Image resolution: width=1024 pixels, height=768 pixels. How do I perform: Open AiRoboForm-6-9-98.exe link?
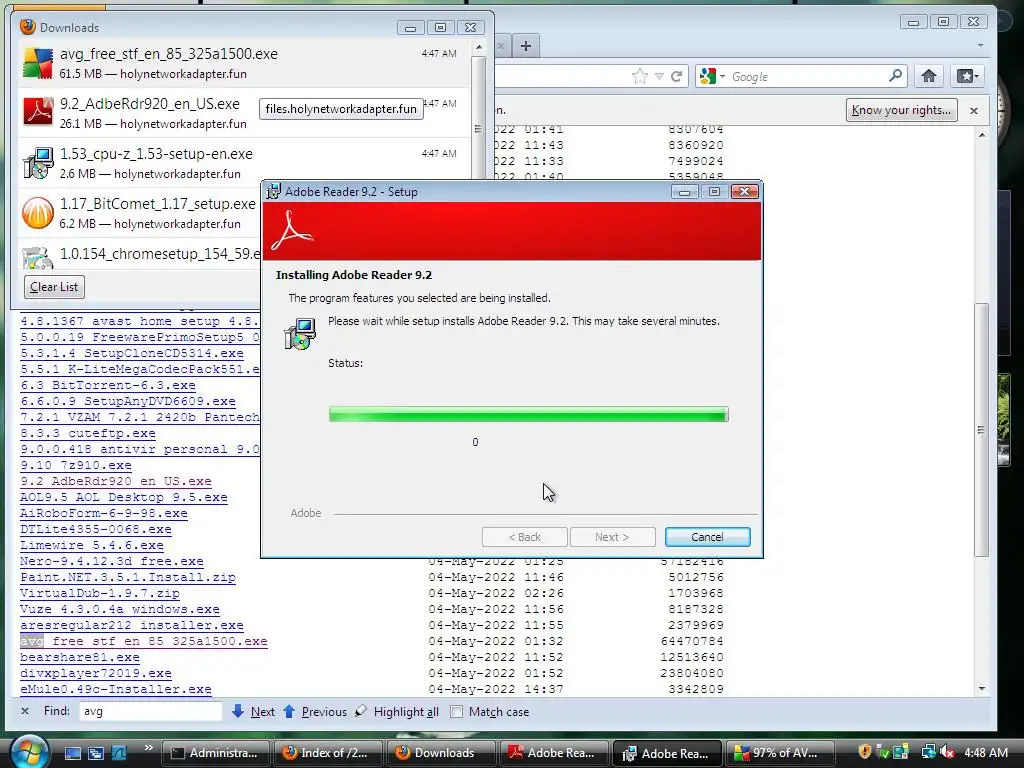104,513
